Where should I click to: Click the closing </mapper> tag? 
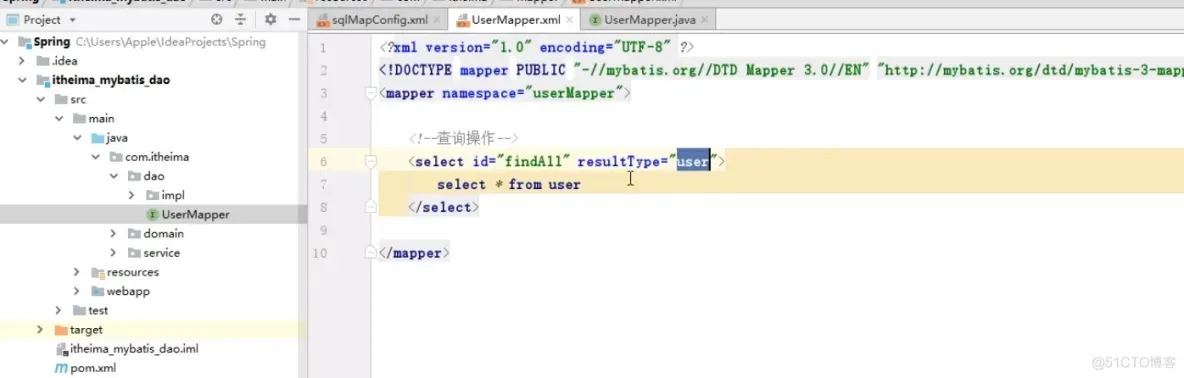point(415,253)
